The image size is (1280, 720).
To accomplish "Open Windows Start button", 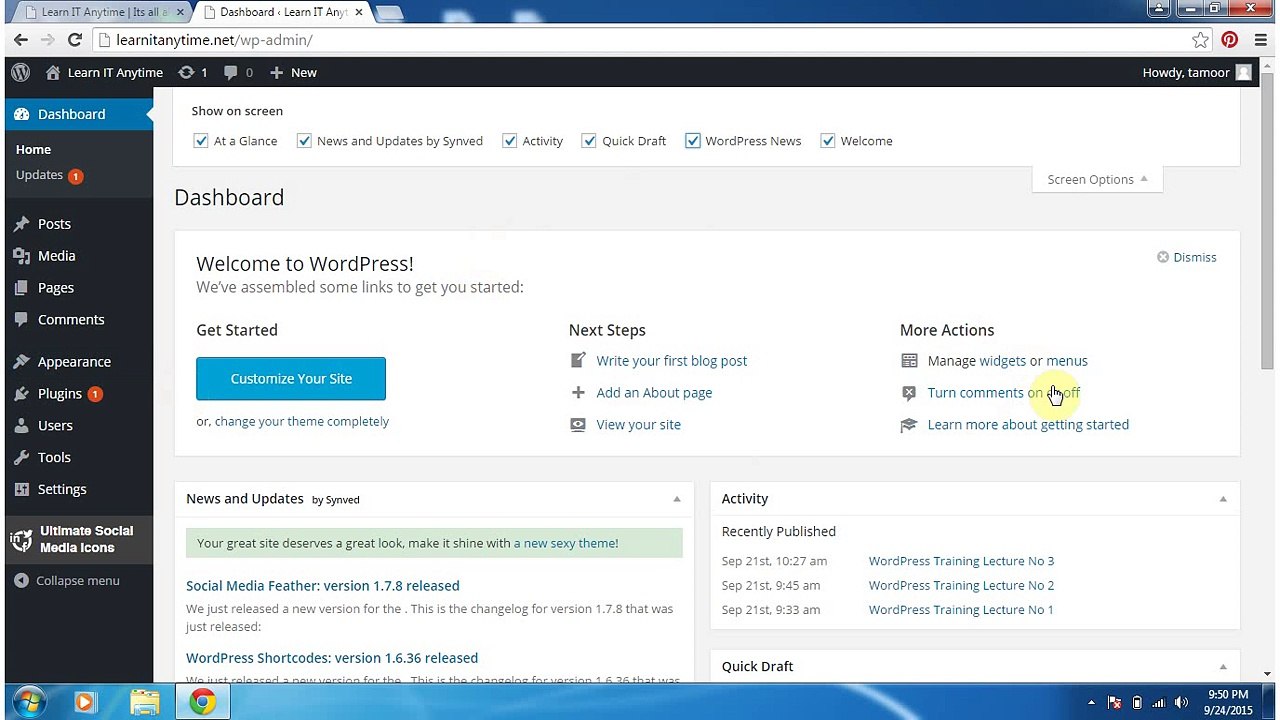I will (x=27, y=702).
